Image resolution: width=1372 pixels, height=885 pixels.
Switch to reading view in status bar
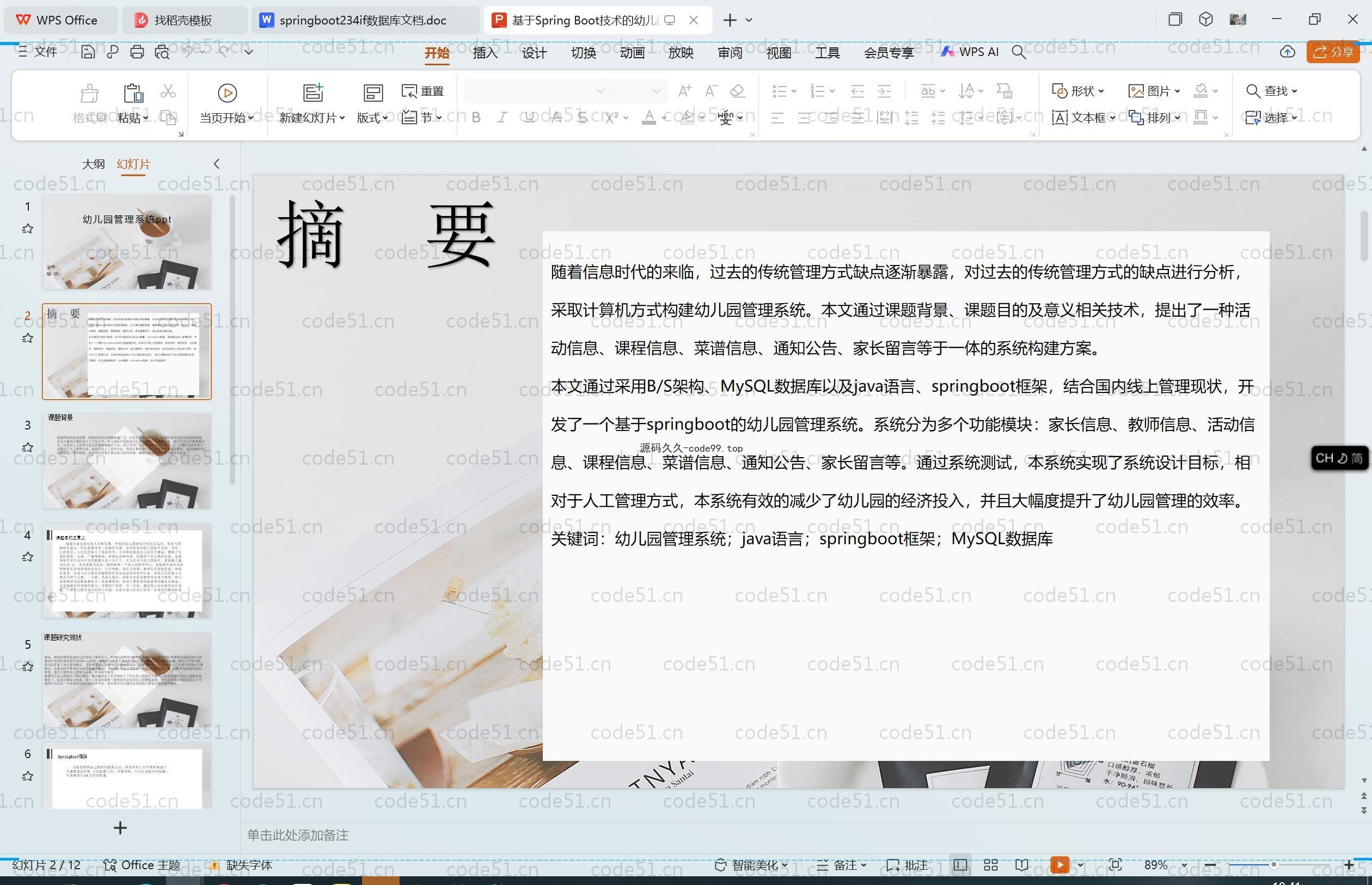[1021, 865]
